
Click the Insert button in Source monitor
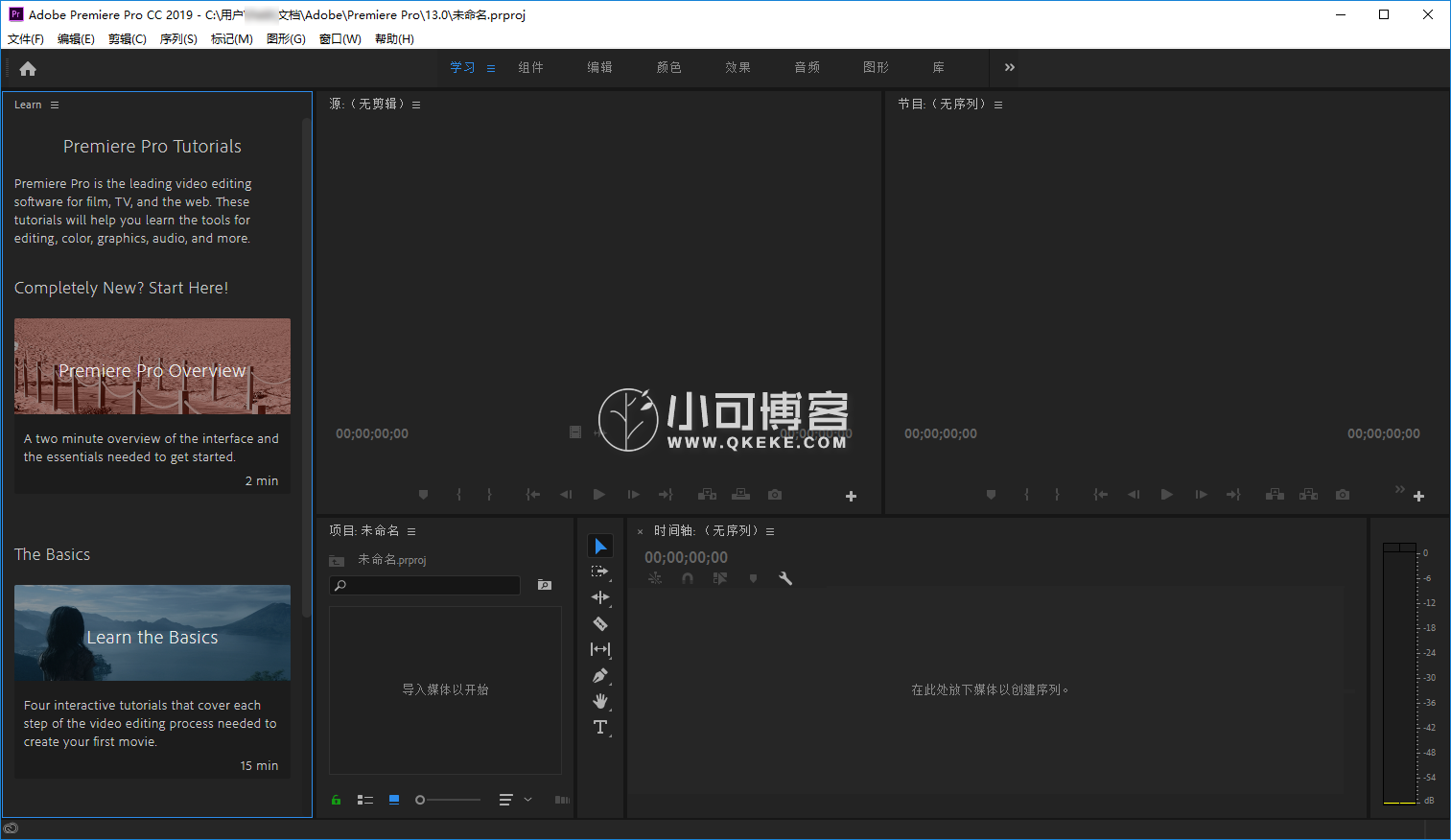click(707, 495)
